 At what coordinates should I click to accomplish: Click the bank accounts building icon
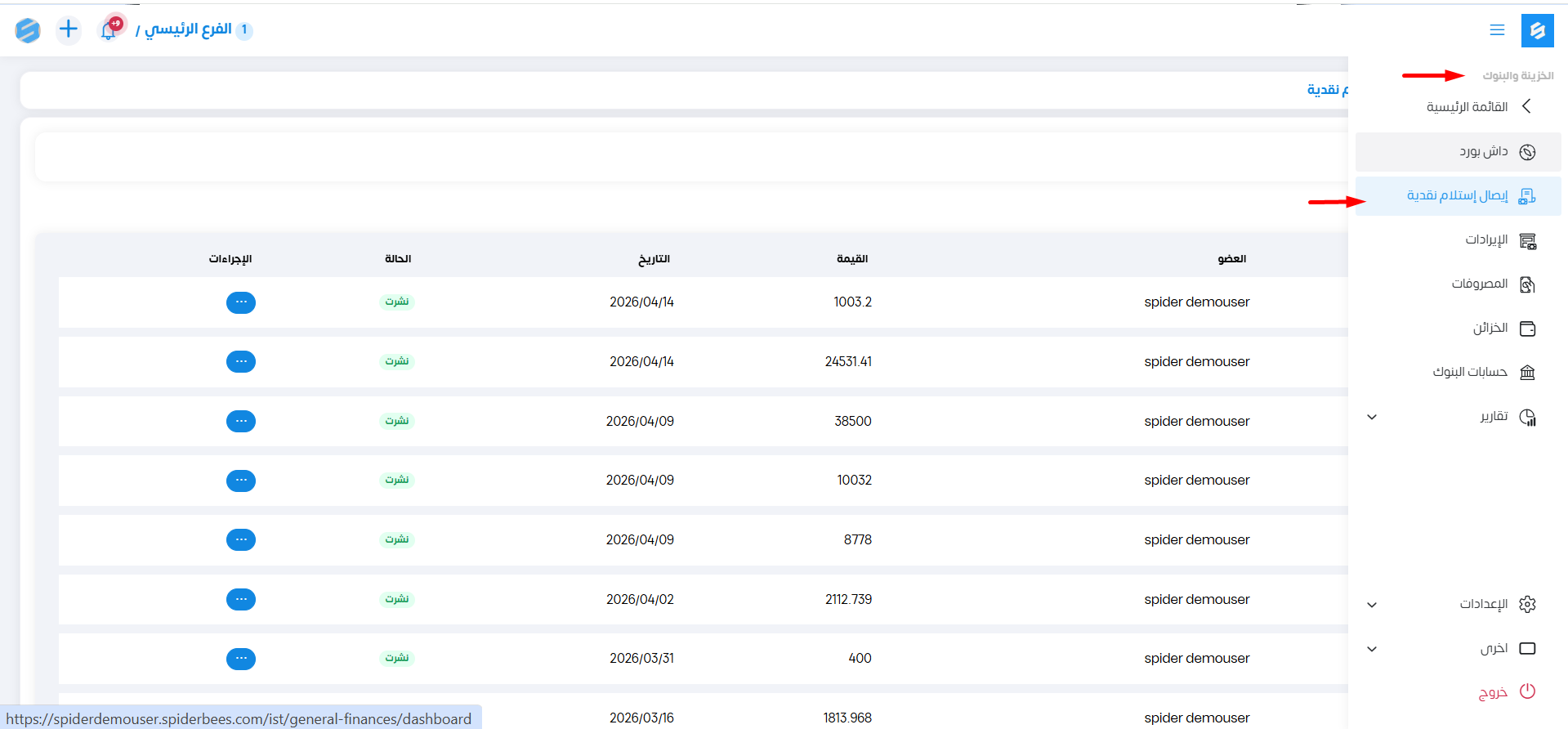1527,373
